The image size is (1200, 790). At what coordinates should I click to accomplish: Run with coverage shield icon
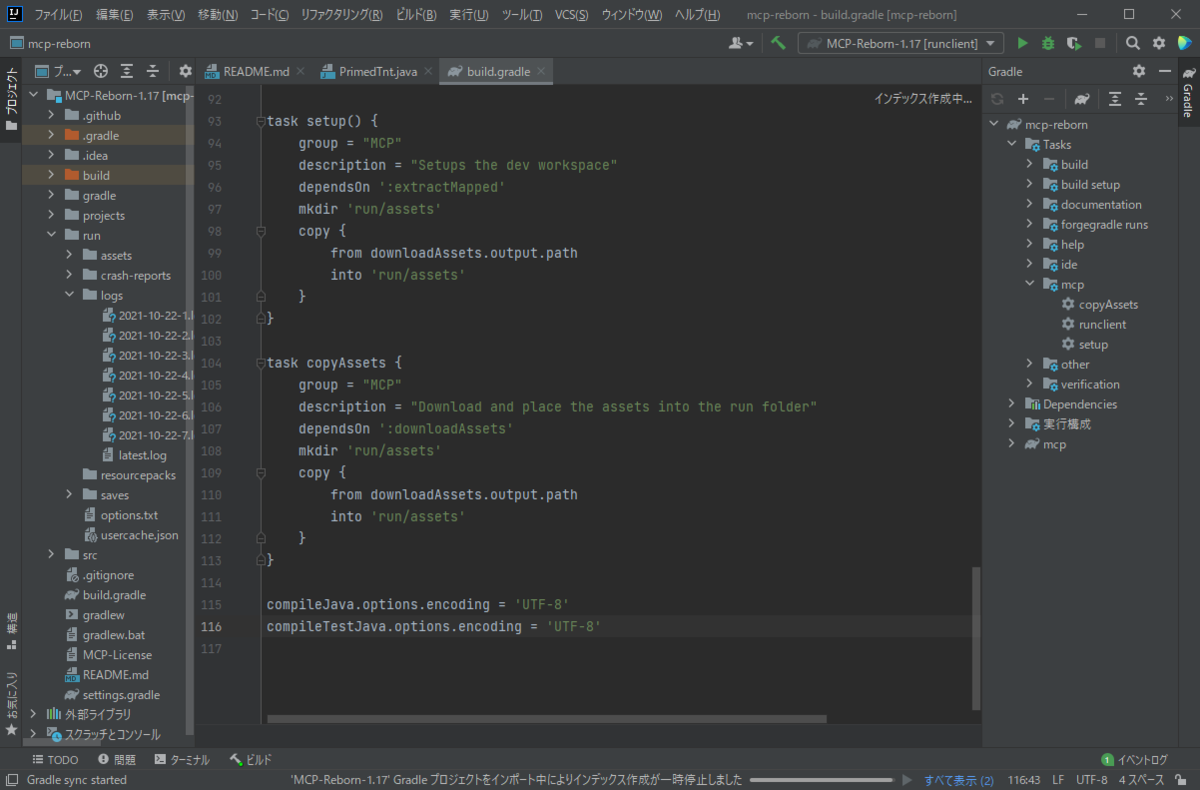pos(1074,43)
